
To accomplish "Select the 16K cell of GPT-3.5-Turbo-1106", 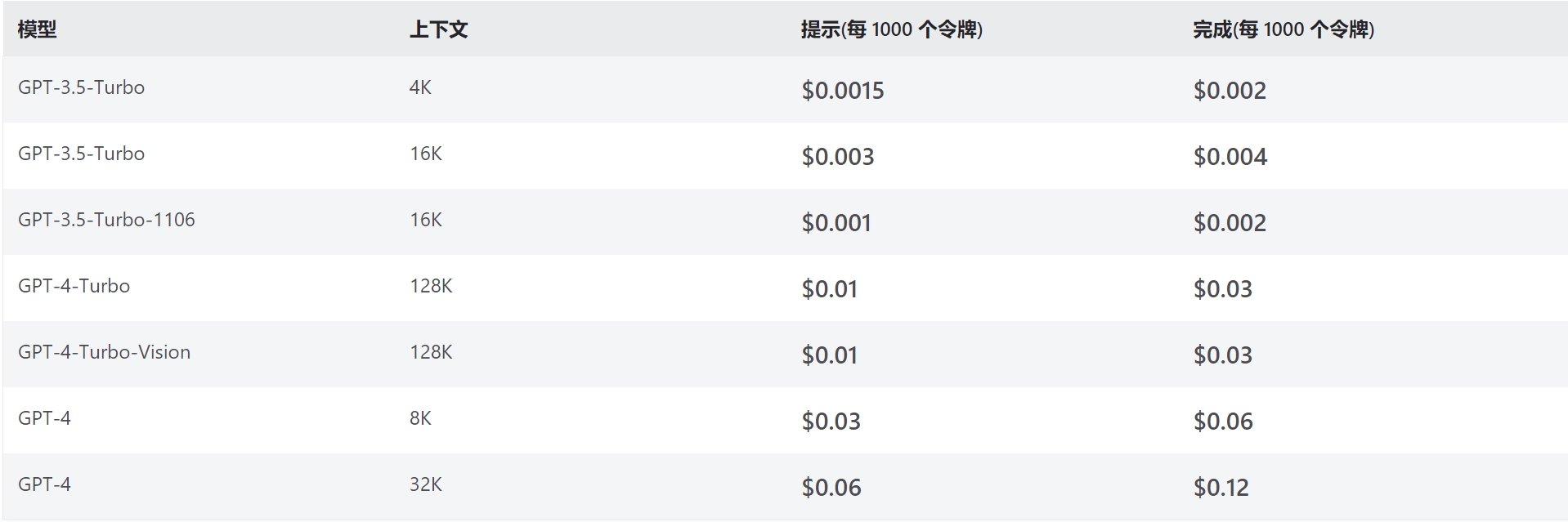I will [x=425, y=220].
